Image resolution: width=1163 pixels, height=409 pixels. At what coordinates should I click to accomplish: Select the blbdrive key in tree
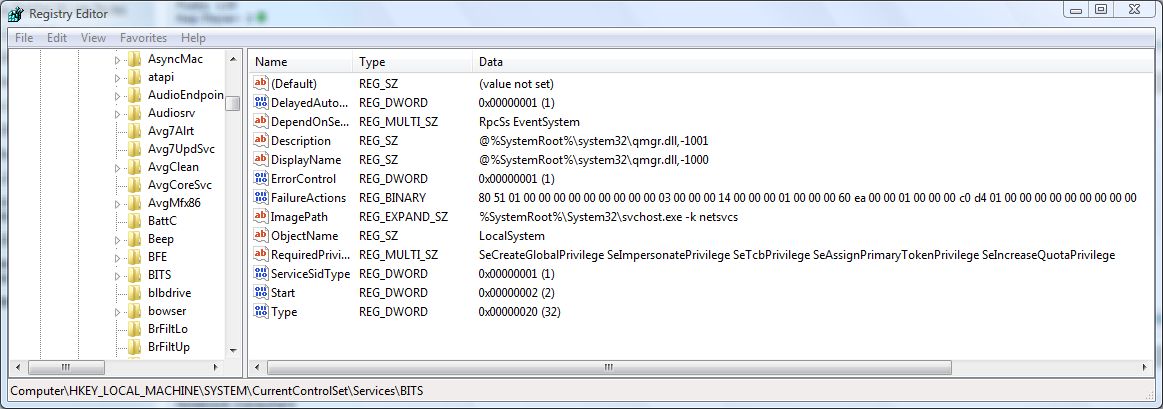[169, 292]
